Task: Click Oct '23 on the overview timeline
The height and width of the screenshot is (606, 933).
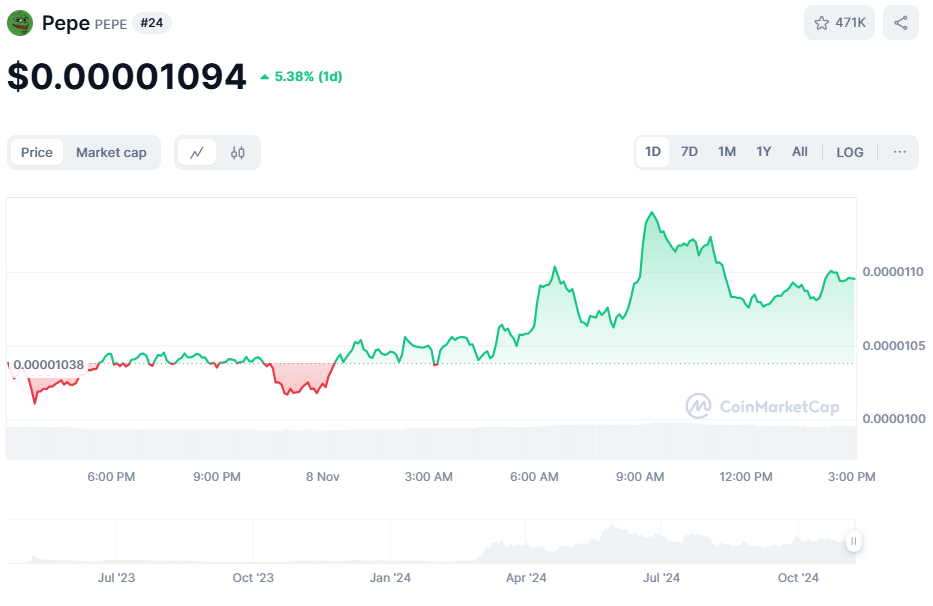Action: click(253, 577)
